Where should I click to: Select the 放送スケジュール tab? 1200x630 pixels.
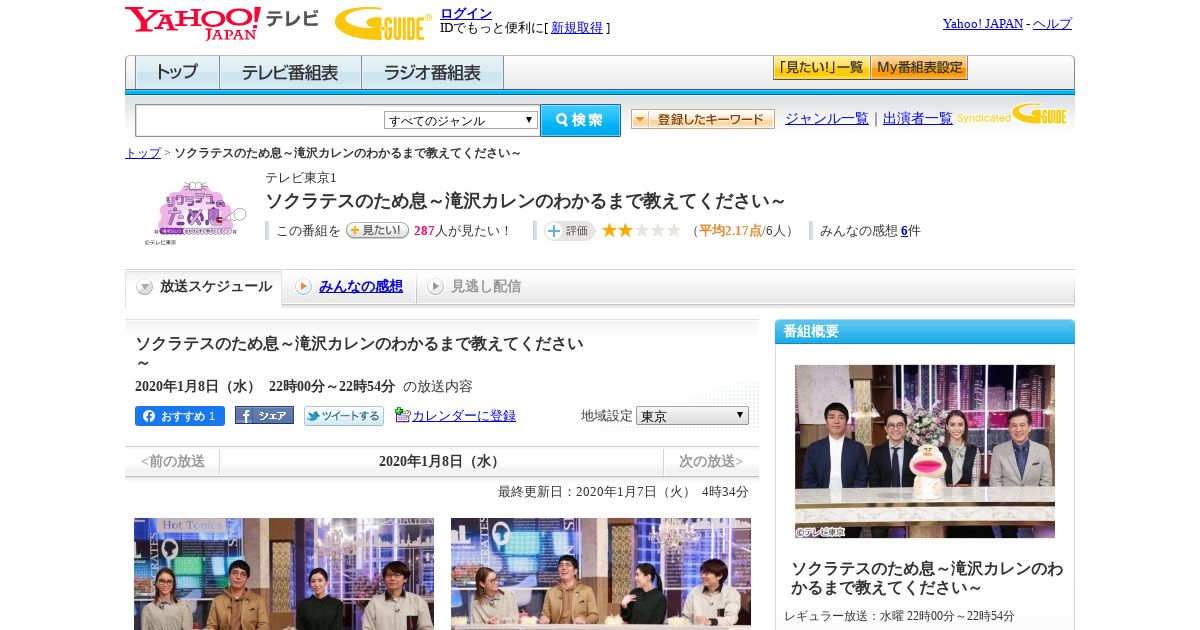click(x=204, y=287)
